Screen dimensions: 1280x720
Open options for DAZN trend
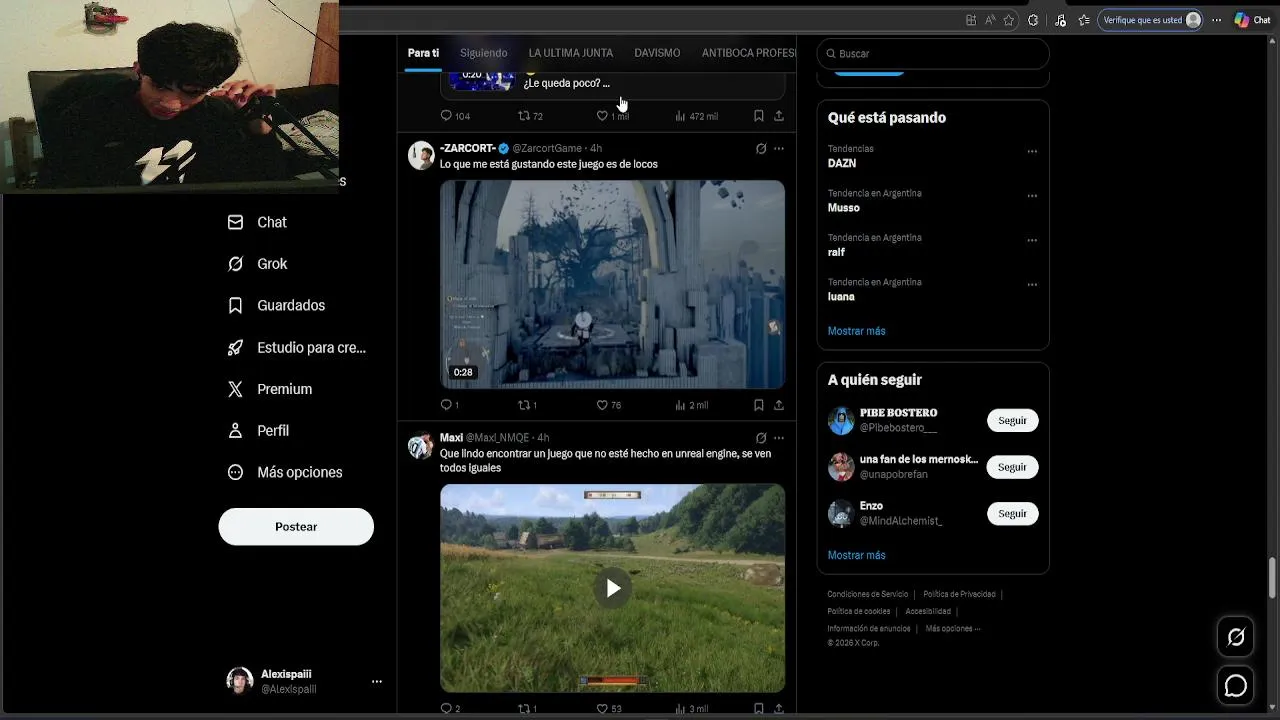1032,151
